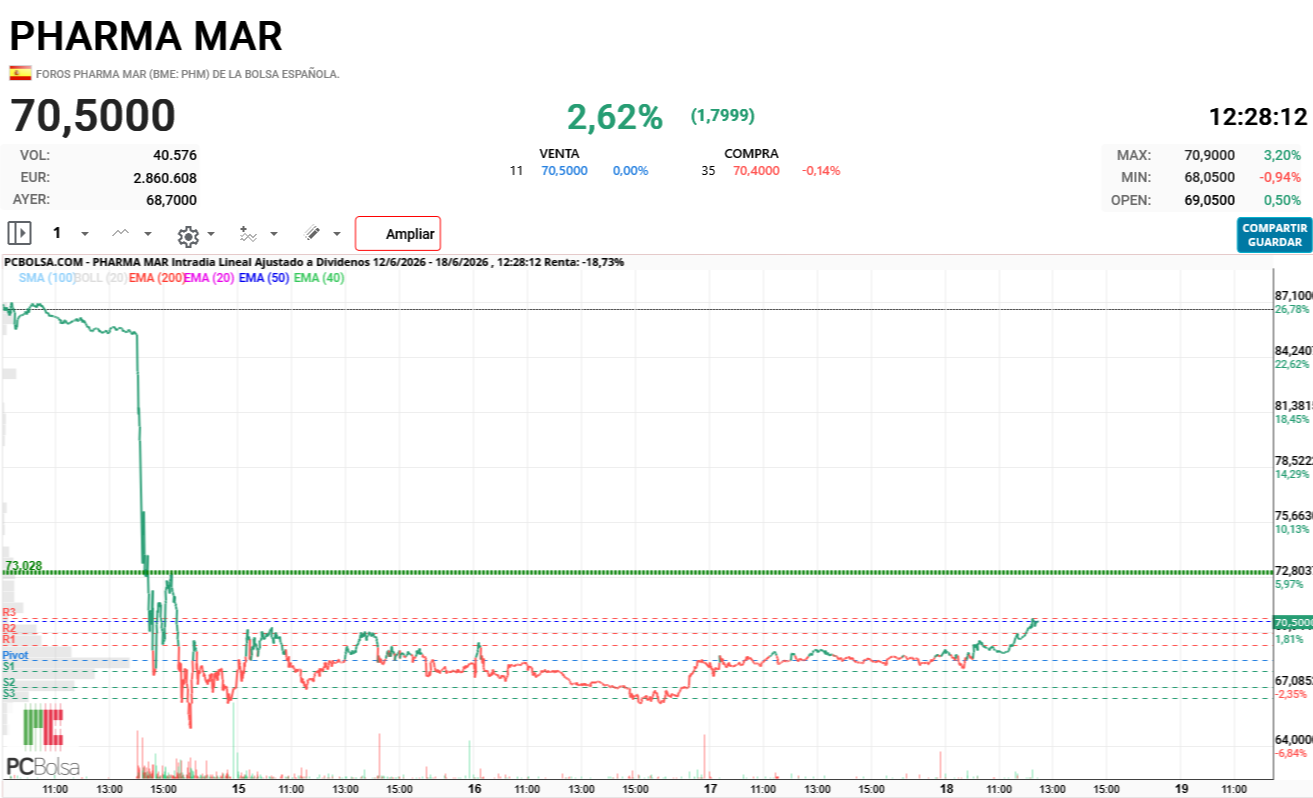
Task: Click the PHARMA MAR title
Action: [146, 36]
